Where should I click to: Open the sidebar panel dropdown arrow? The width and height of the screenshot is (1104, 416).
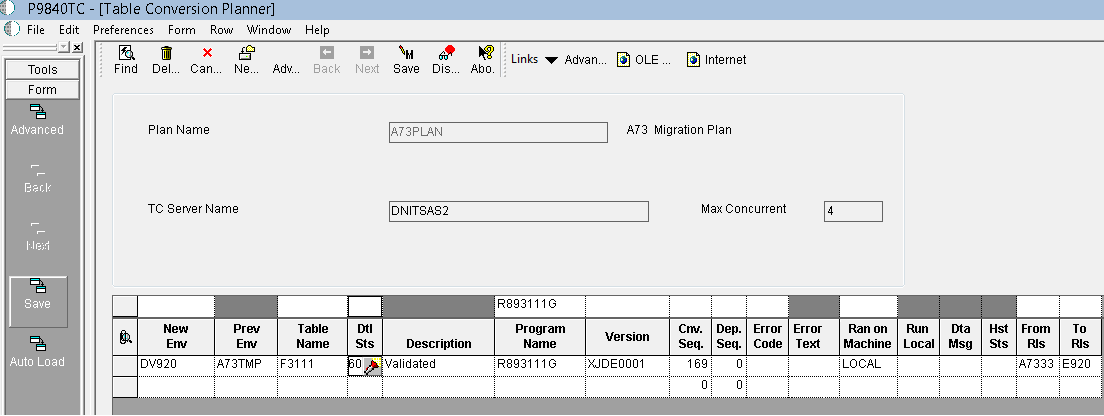click(x=64, y=47)
